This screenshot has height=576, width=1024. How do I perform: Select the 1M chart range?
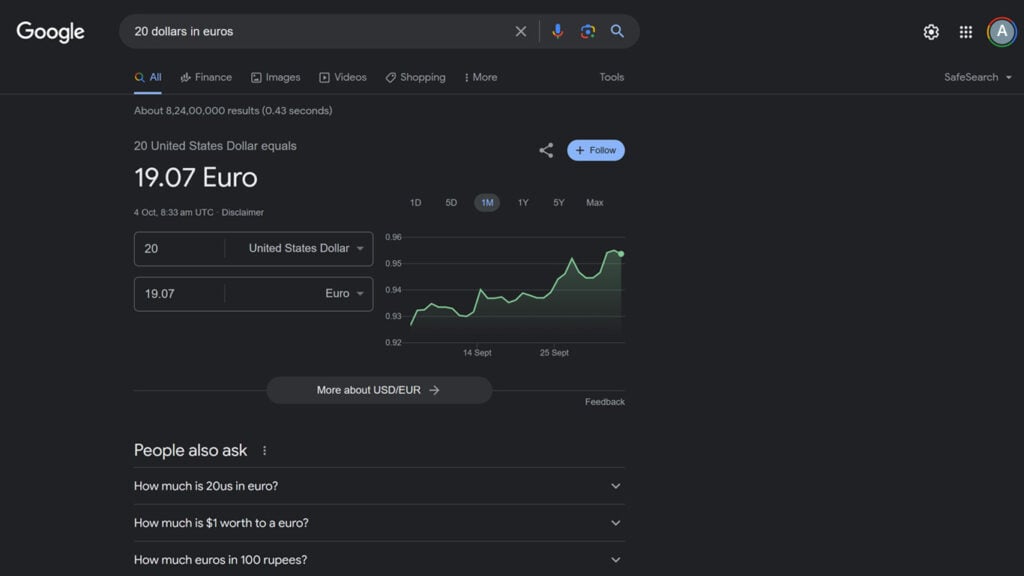click(x=487, y=202)
